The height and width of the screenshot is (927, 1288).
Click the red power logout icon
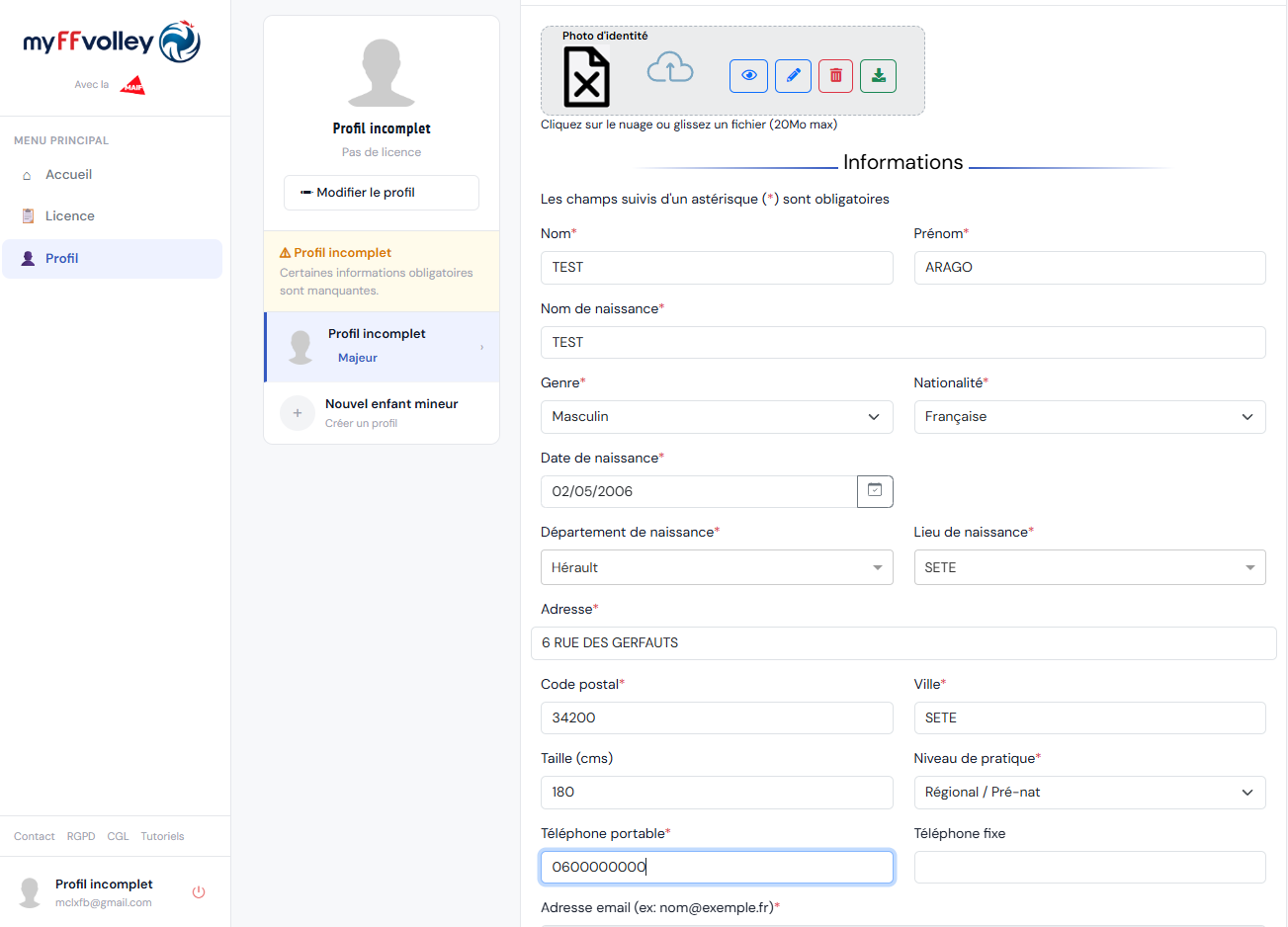pos(199,891)
